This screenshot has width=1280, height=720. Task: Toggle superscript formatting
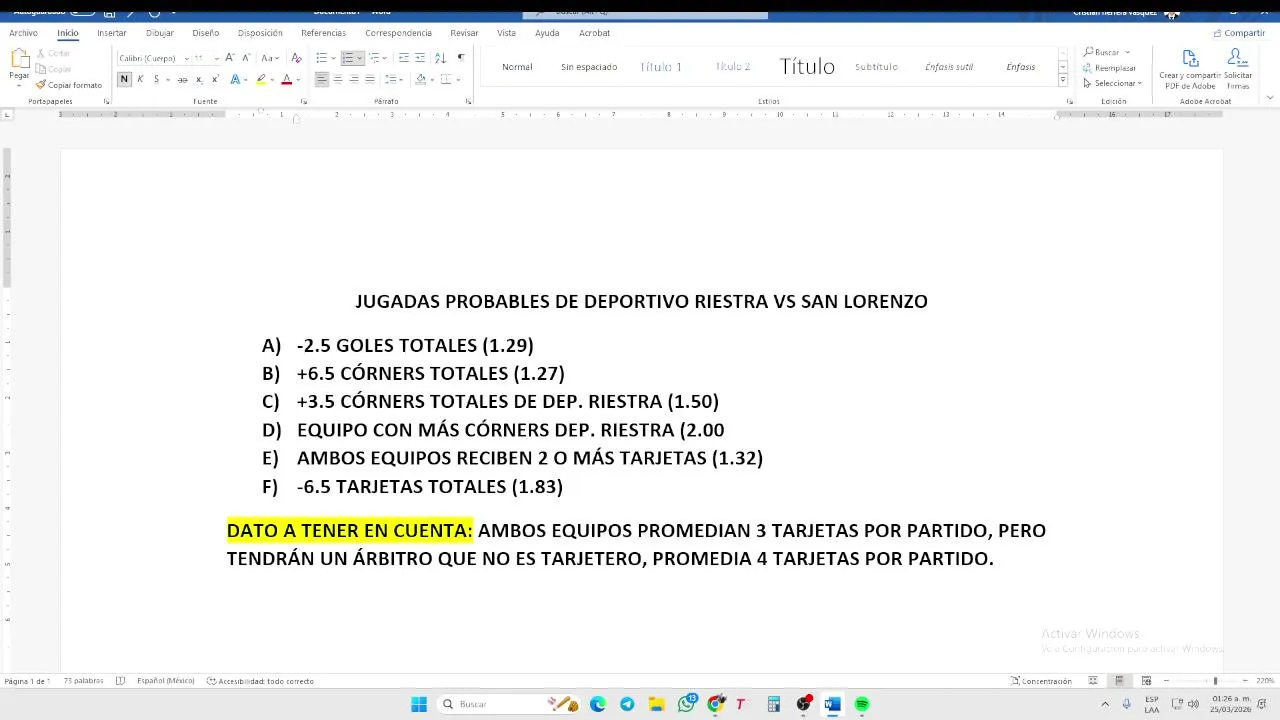point(215,79)
